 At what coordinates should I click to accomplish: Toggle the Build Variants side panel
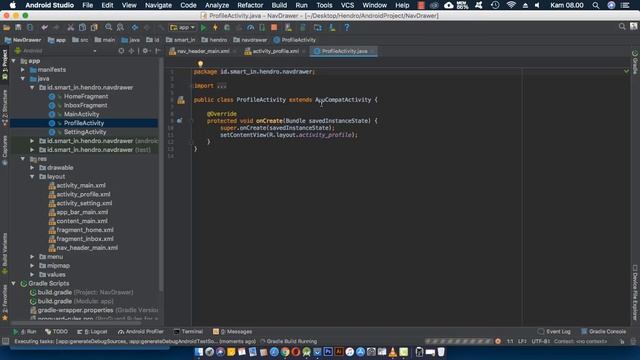pyautogui.click(x=4, y=252)
